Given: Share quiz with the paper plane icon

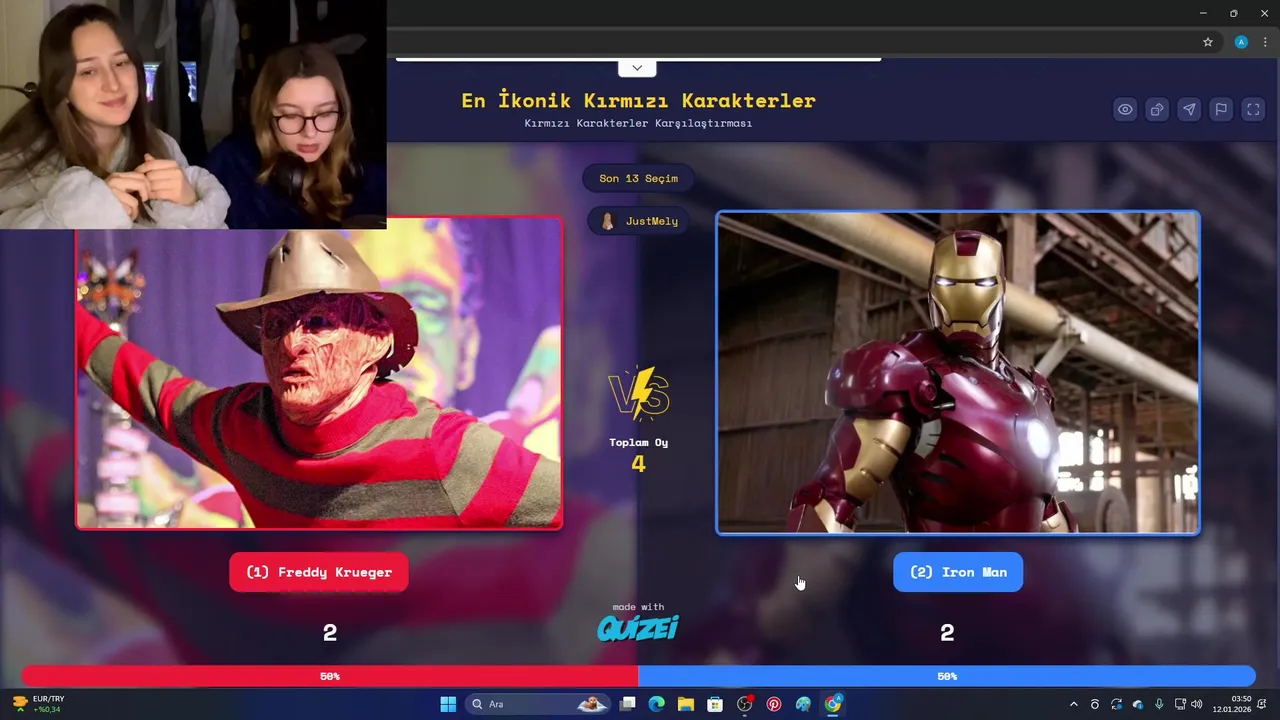Looking at the screenshot, I should (1189, 110).
